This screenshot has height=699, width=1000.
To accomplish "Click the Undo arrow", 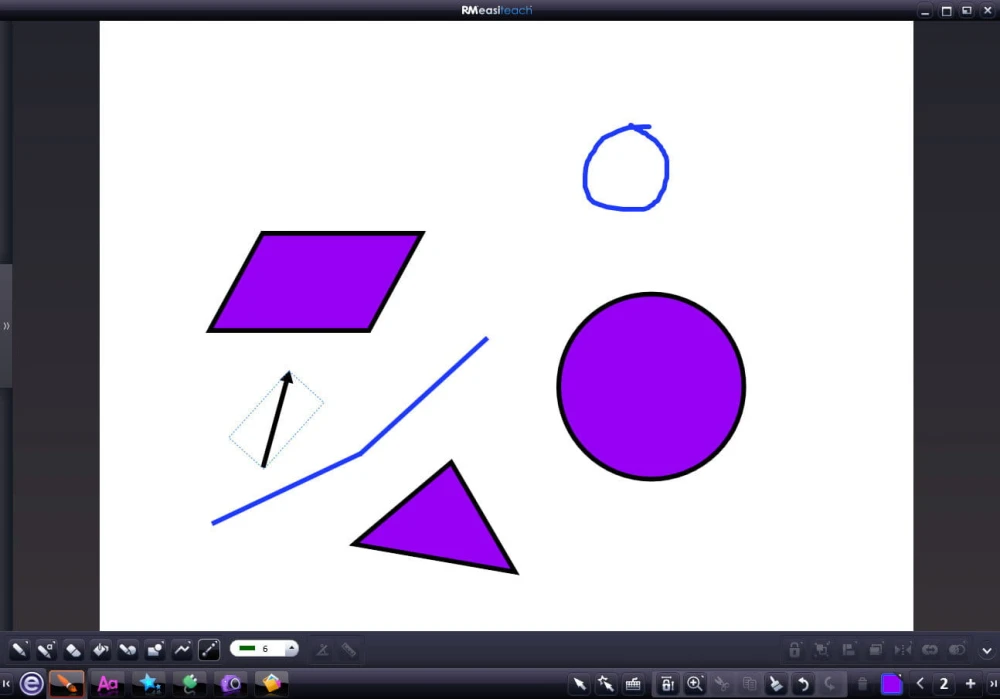I will pyautogui.click(x=803, y=684).
